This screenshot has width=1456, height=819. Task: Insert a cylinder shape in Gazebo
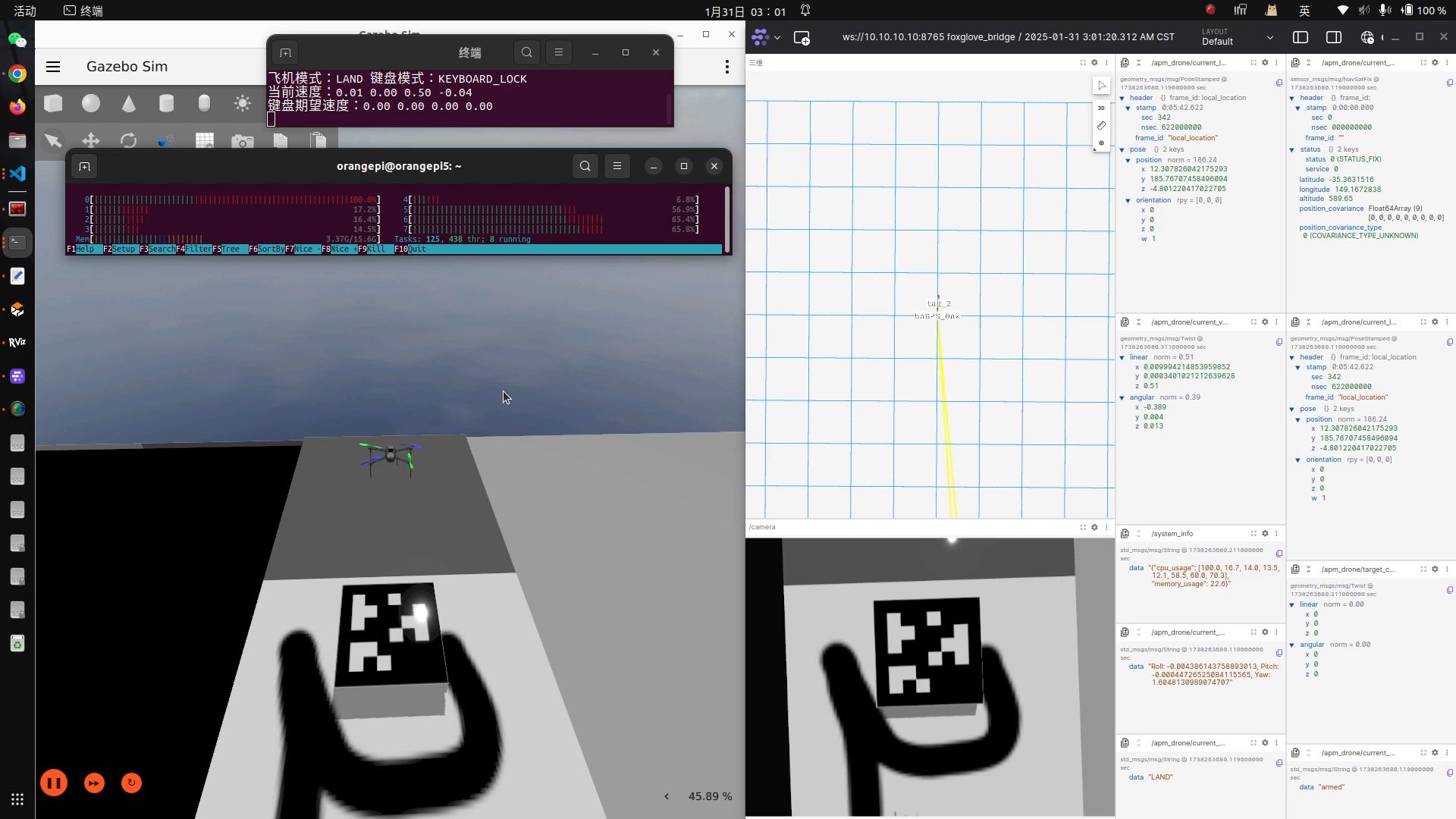(167, 103)
